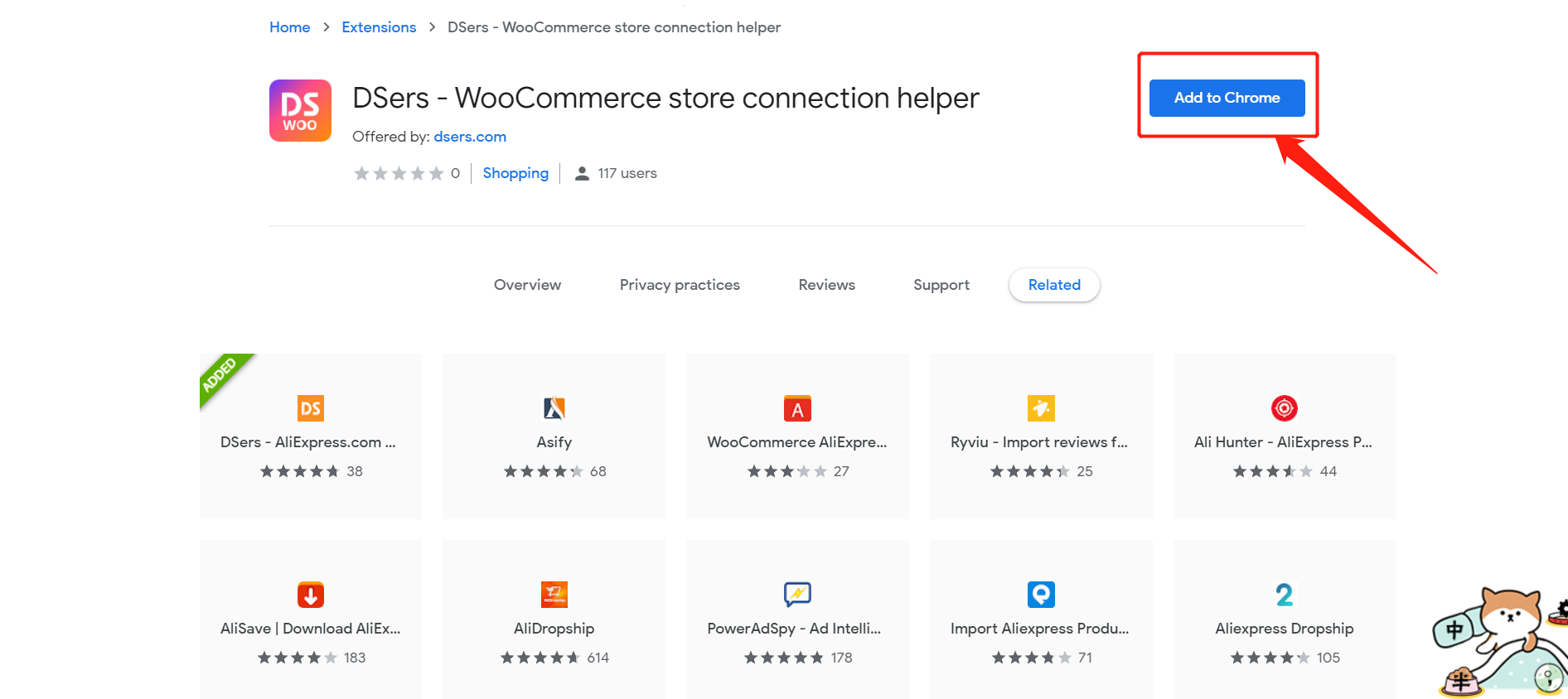Click the Ryviu 25 rating stars
The width and height of the screenshot is (1568, 699).
click(x=1030, y=471)
